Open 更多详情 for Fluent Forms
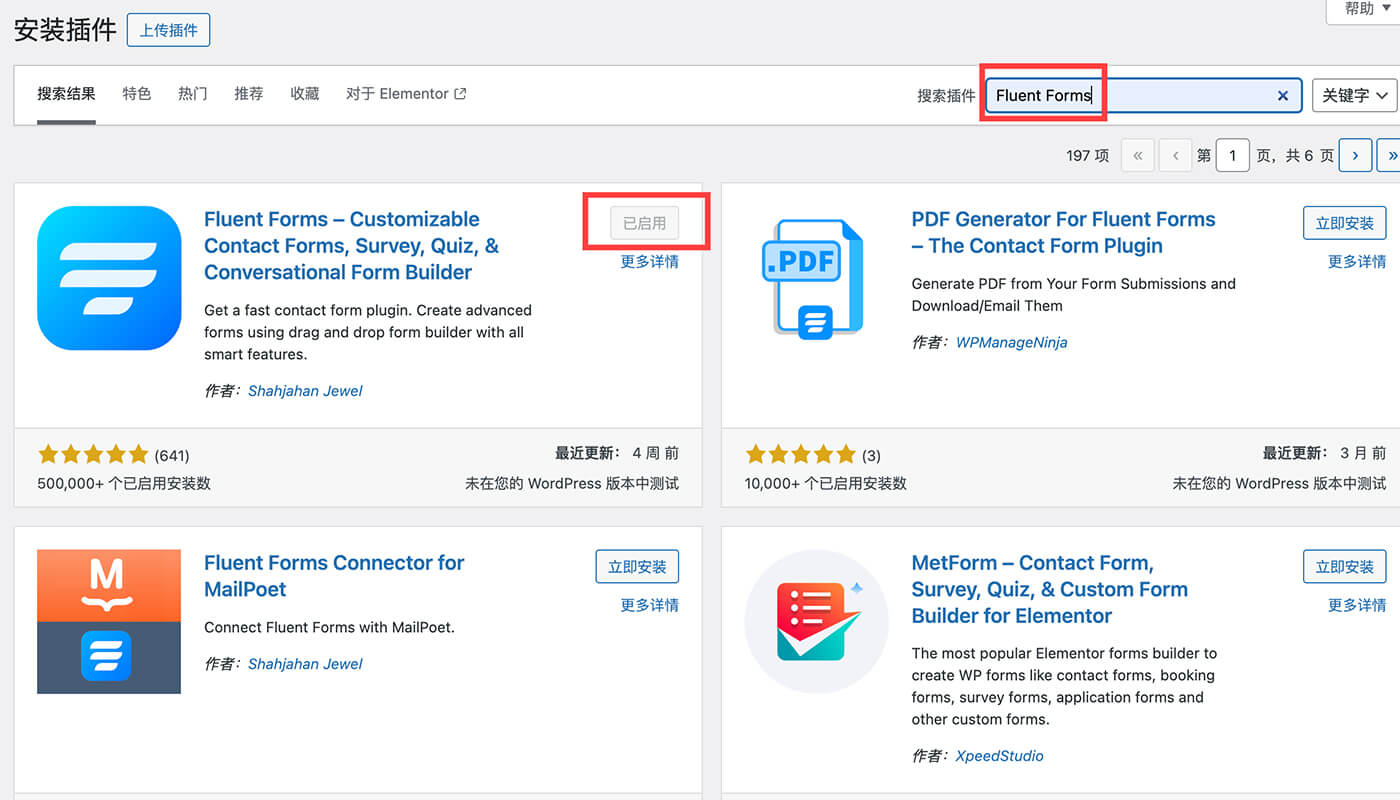 pyautogui.click(x=649, y=262)
